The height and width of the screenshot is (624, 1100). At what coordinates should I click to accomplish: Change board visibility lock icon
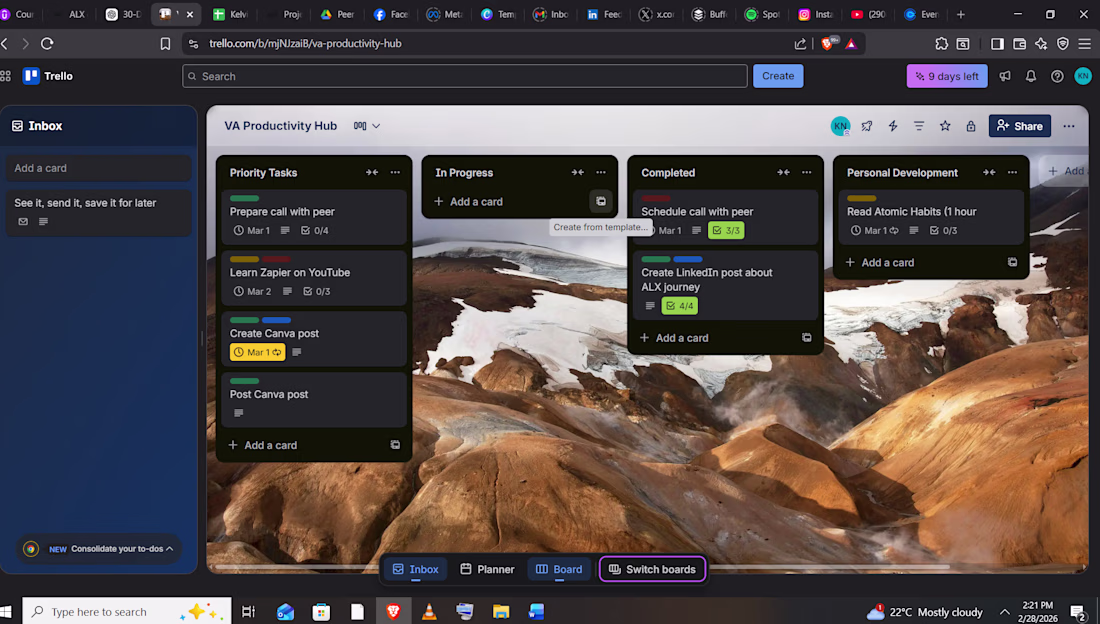coord(970,126)
